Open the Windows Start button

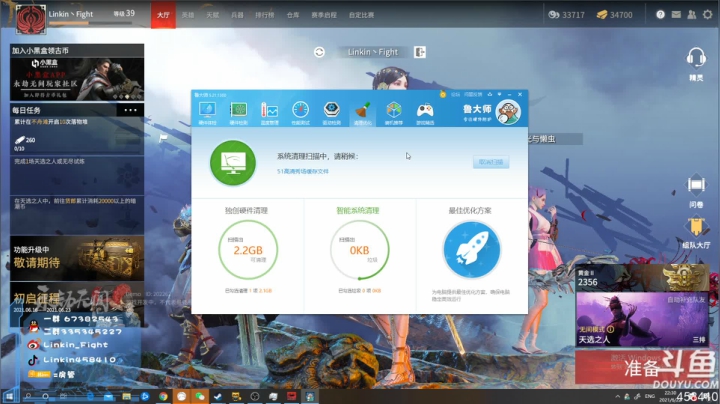pyautogui.click(x=9, y=396)
